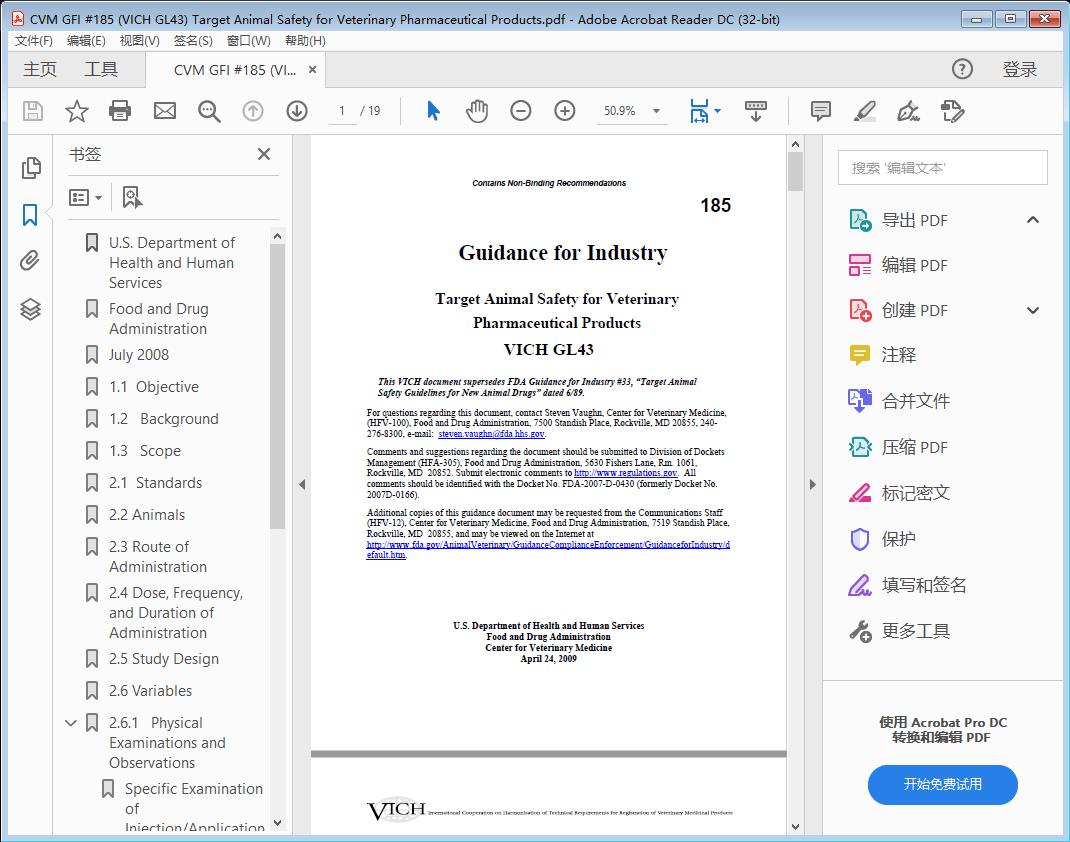Click the Find bookmark icon
The image size is (1070, 842).
(x=132, y=197)
